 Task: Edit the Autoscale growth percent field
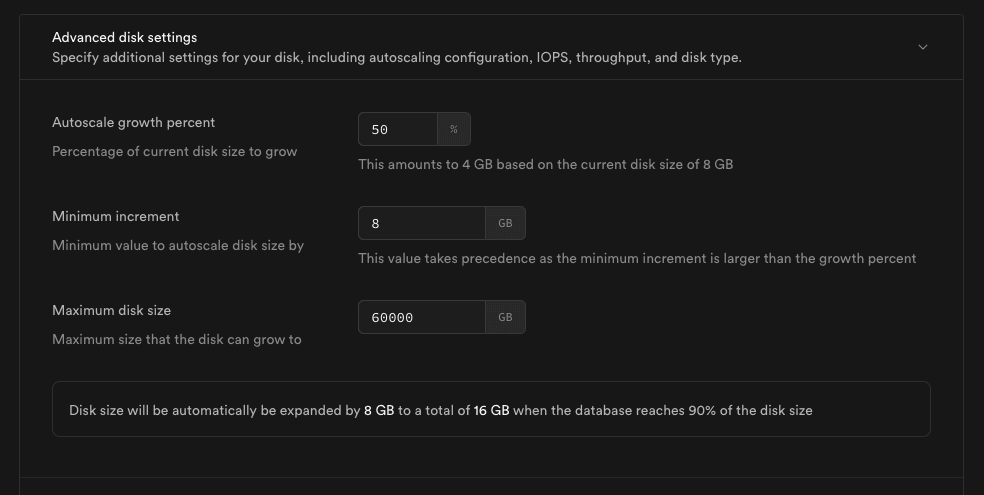pyautogui.click(x=398, y=129)
